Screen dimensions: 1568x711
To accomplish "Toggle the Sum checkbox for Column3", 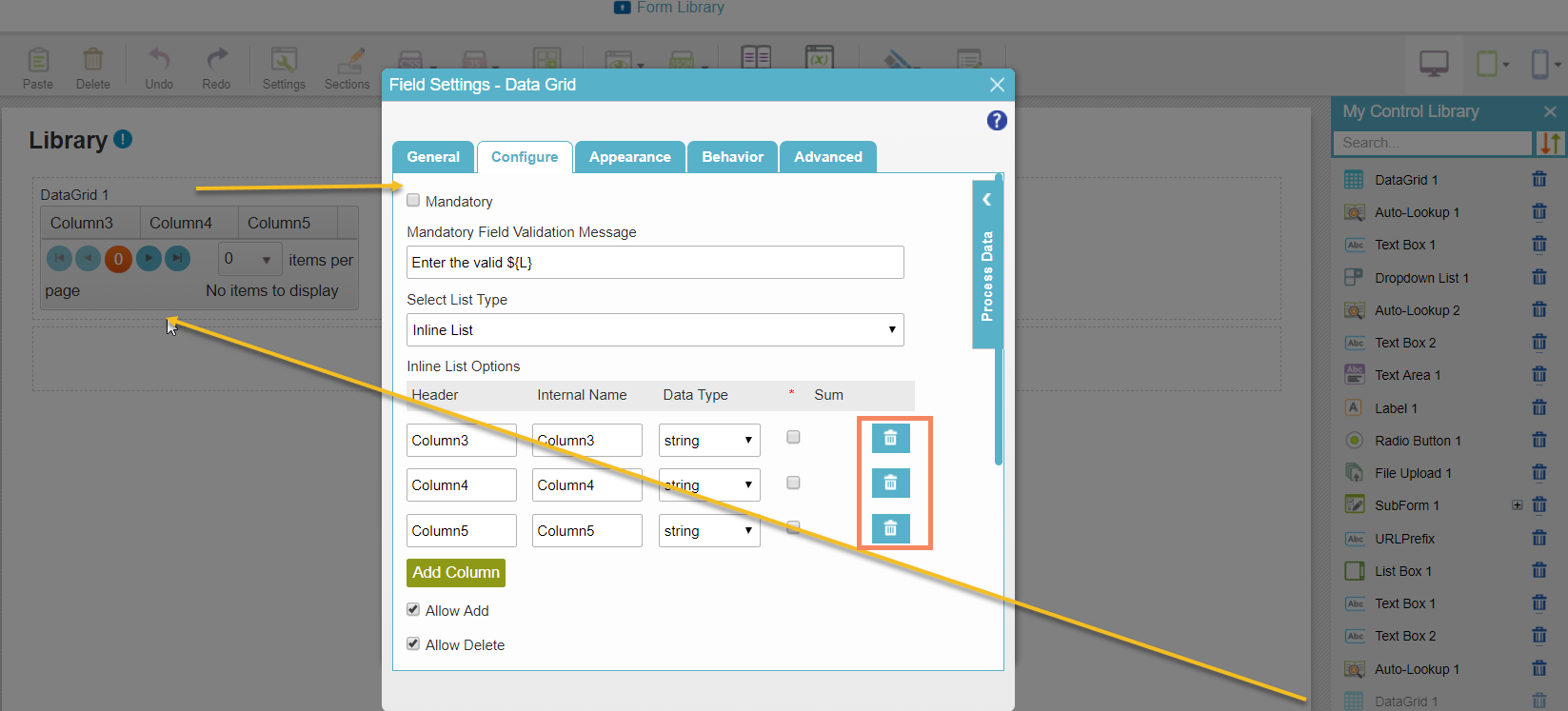I will coord(793,438).
